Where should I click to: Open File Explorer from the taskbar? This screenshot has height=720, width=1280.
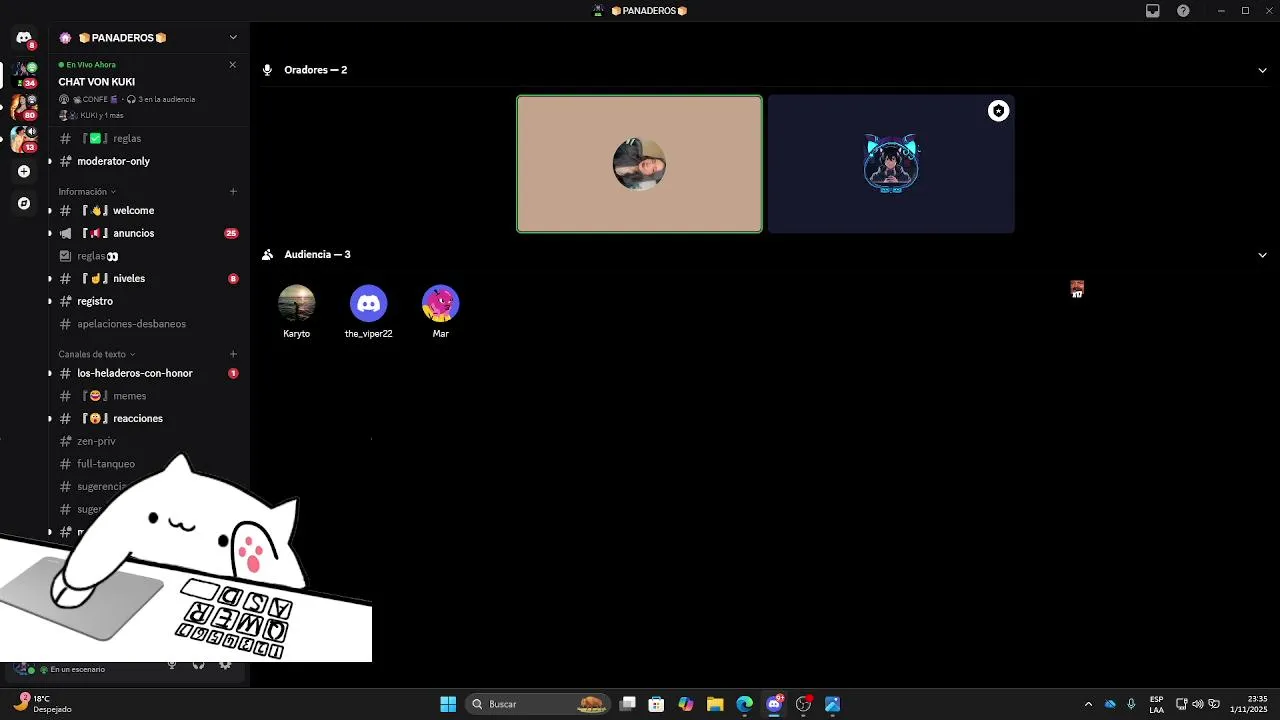715,704
